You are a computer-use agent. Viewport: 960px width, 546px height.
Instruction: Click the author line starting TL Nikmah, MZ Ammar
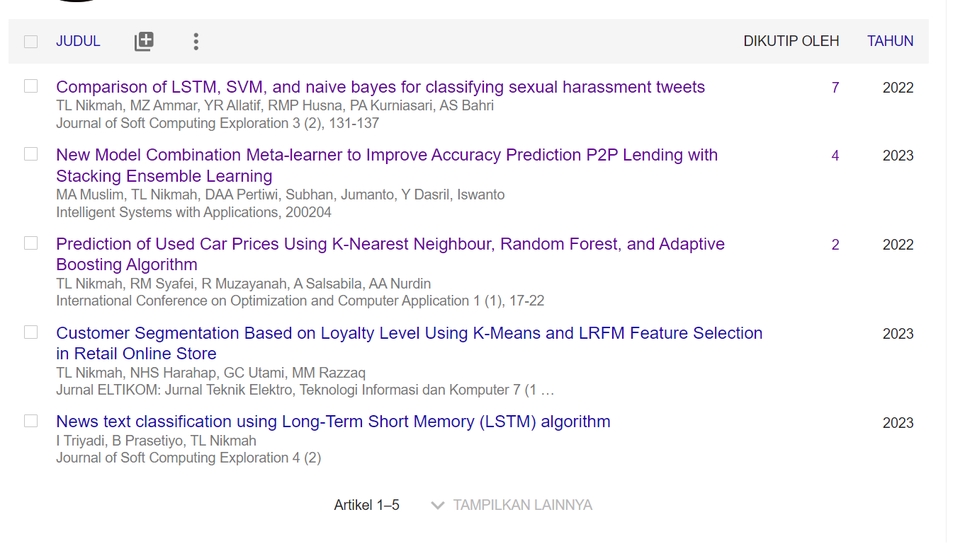[275, 106]
